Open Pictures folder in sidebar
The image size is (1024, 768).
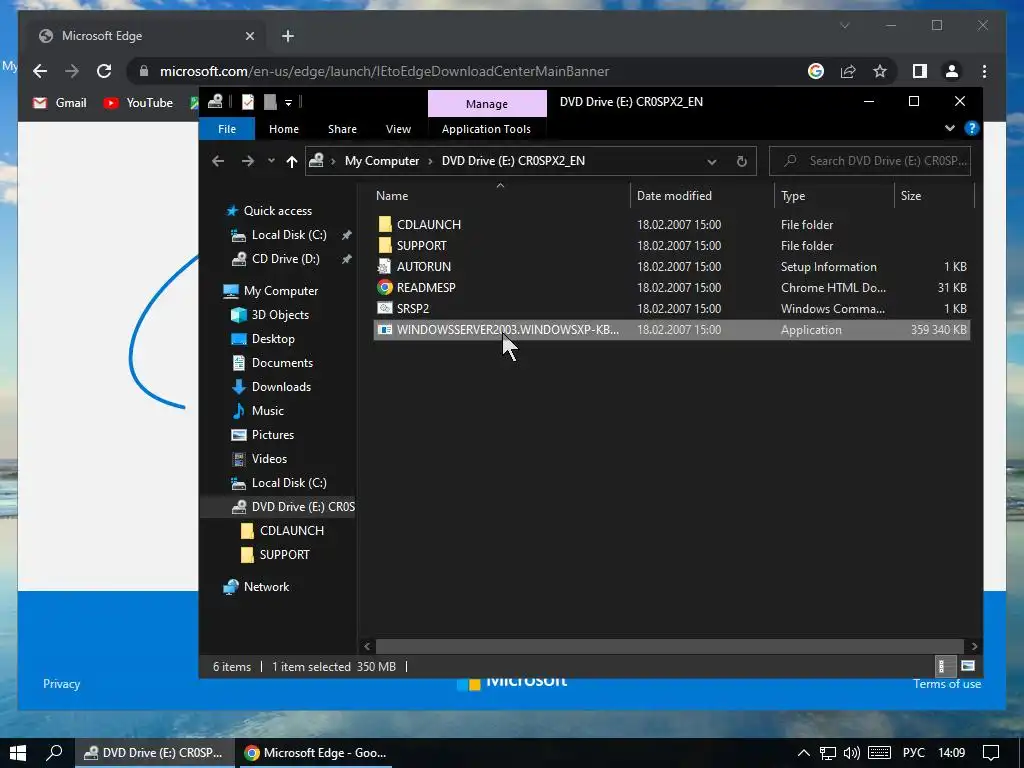coord(273,435)
